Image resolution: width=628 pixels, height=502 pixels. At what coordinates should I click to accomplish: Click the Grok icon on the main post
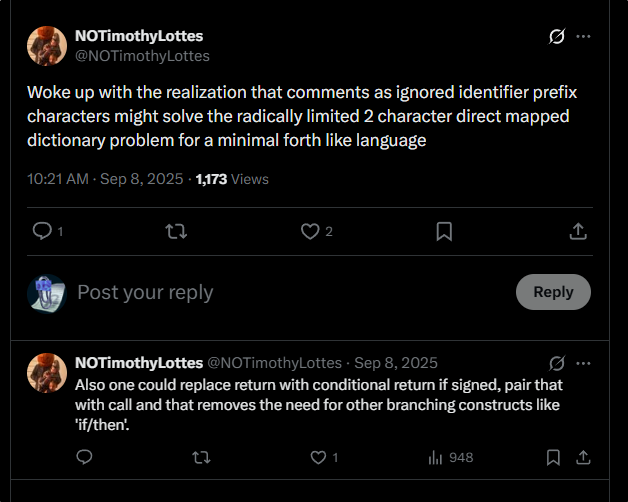[x=558, y=36]
